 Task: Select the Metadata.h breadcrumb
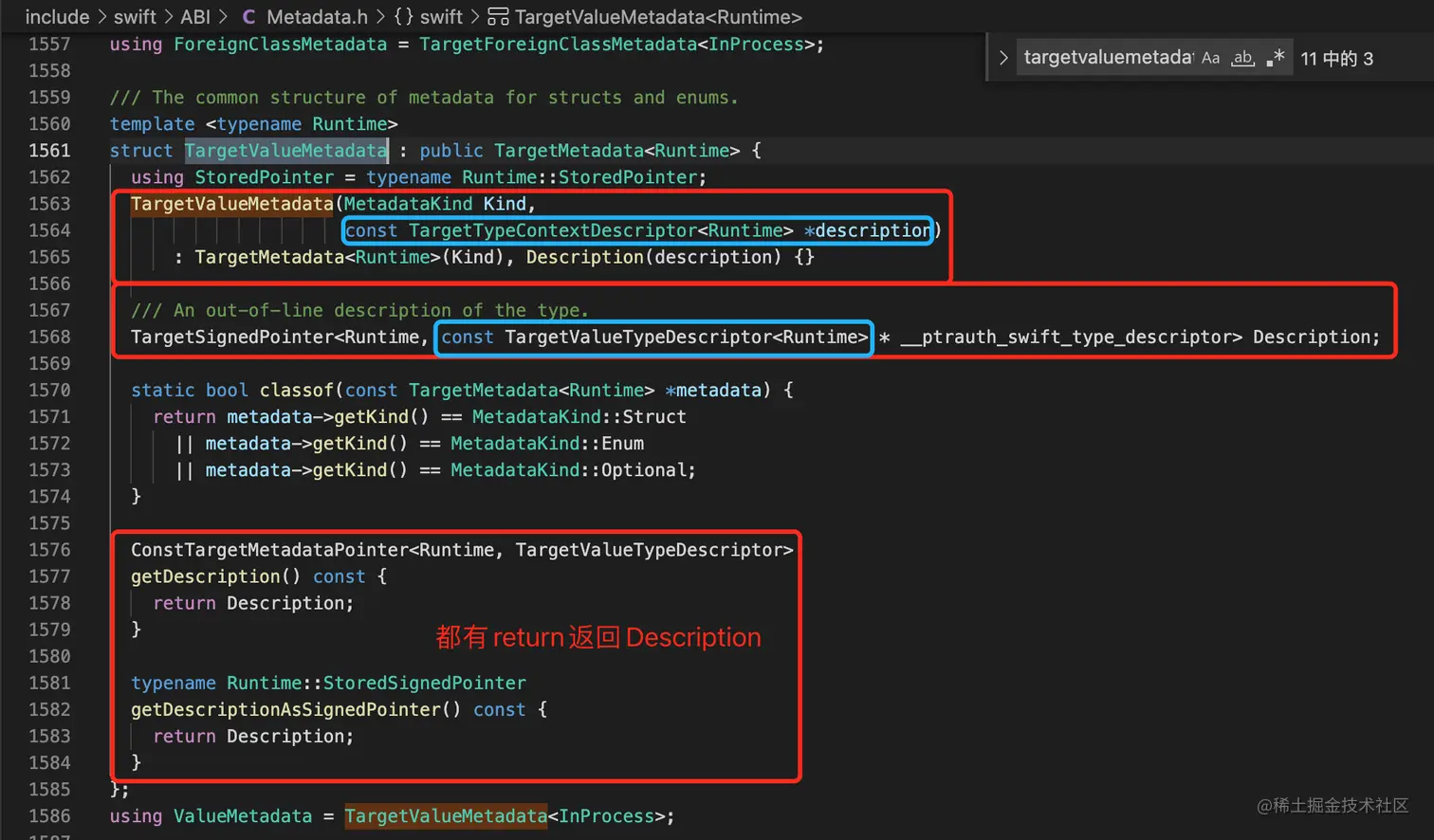coord(317,17)
